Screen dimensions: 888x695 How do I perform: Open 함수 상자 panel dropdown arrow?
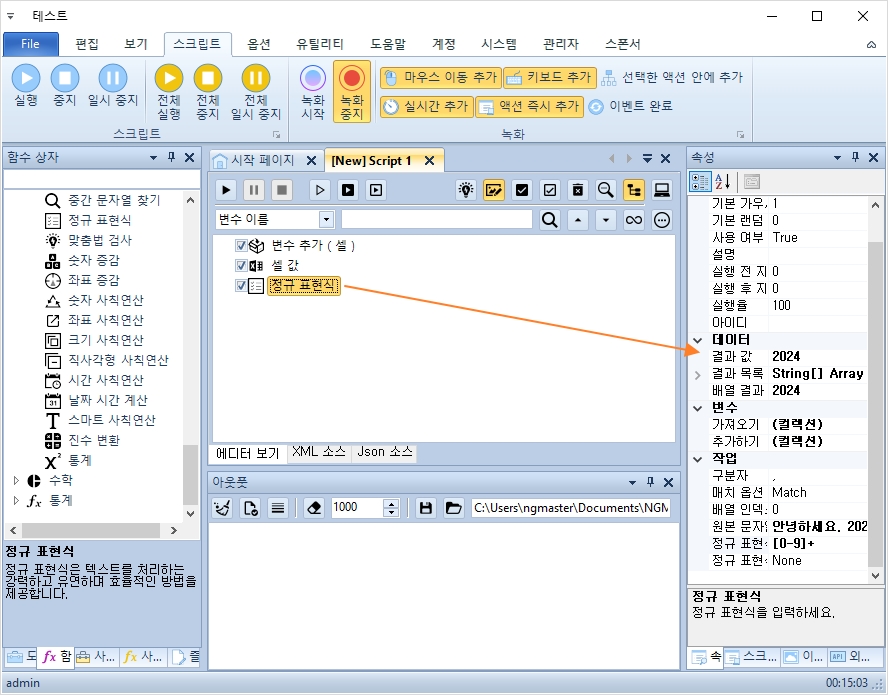153,157
